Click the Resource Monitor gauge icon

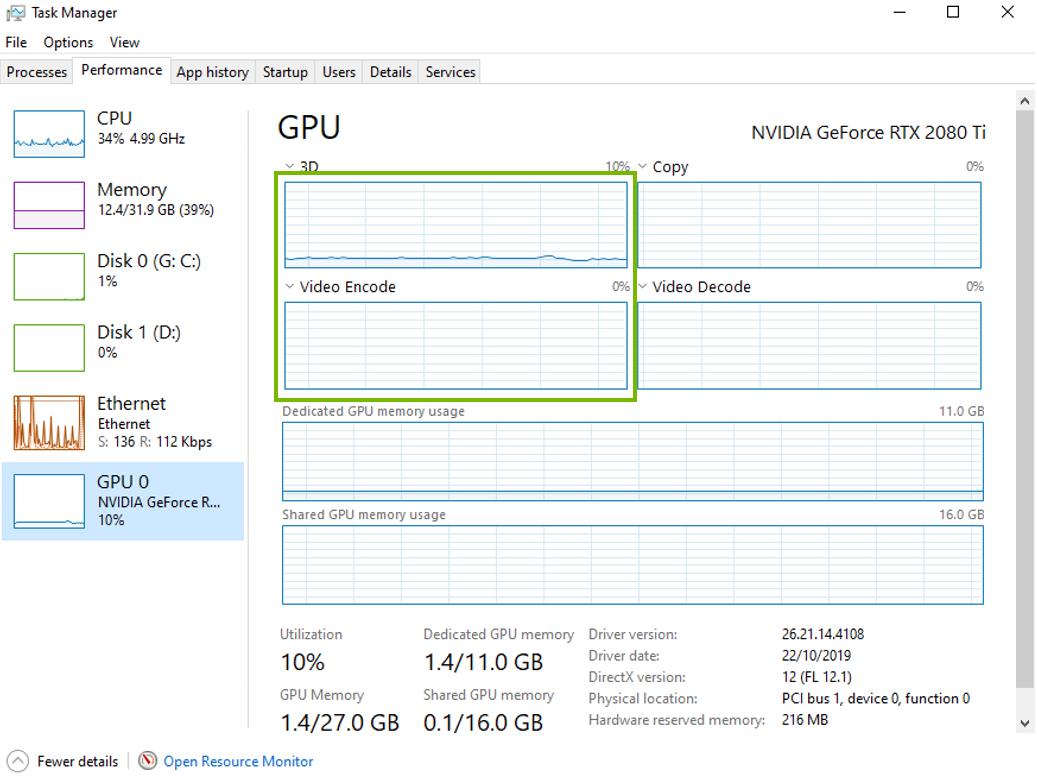(x=147, y=761)
